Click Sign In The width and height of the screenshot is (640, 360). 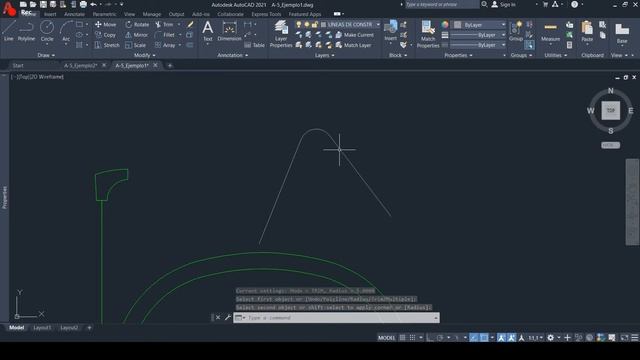click(504, 4)
